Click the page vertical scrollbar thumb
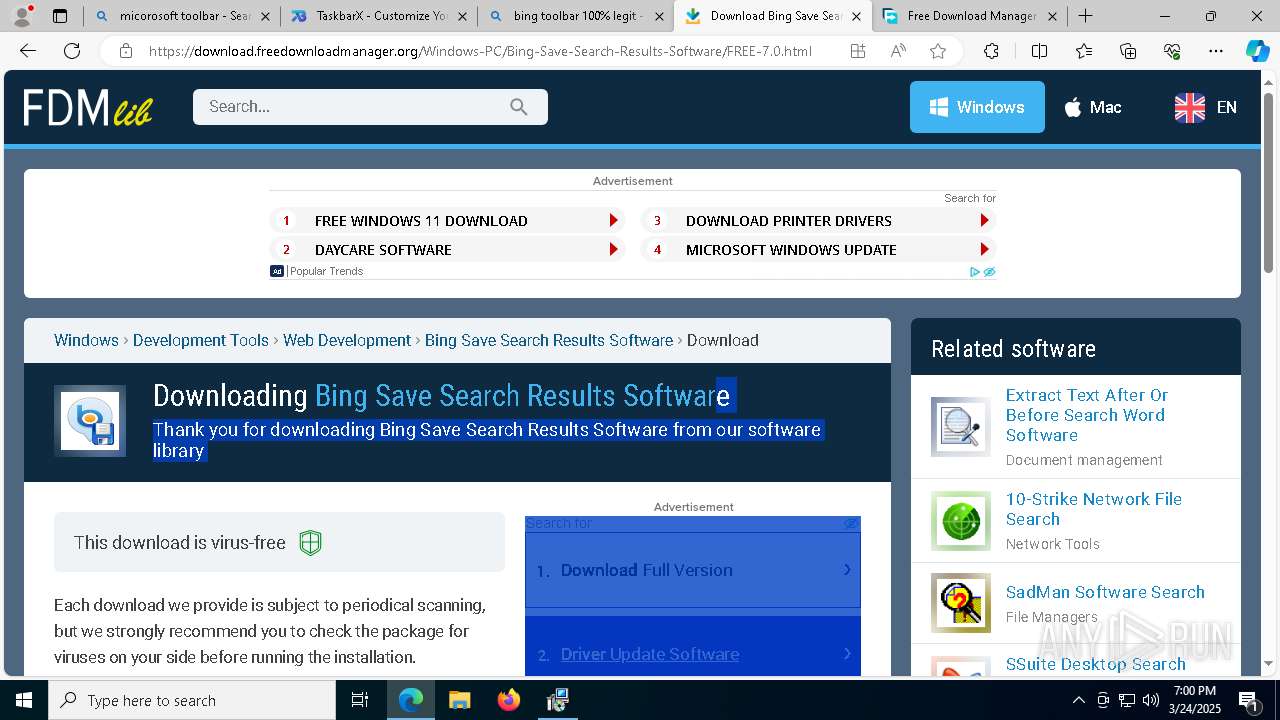The image size is (1280, 720). point(1269,182)
